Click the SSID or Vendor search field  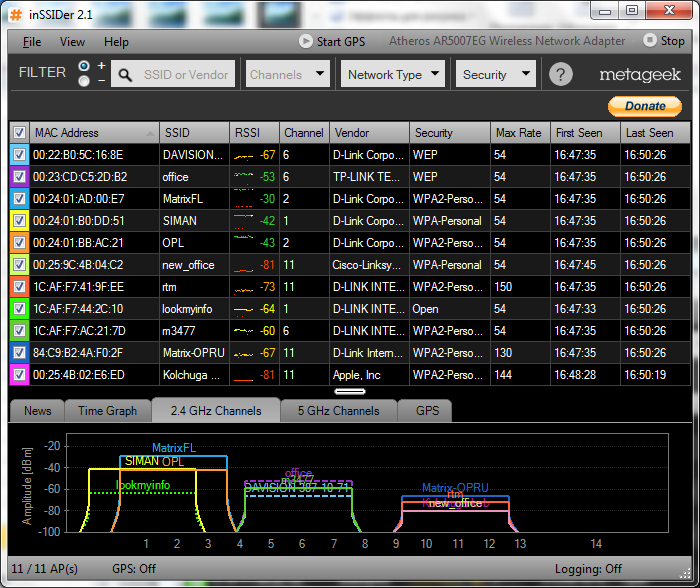click(x=173, y=74)
